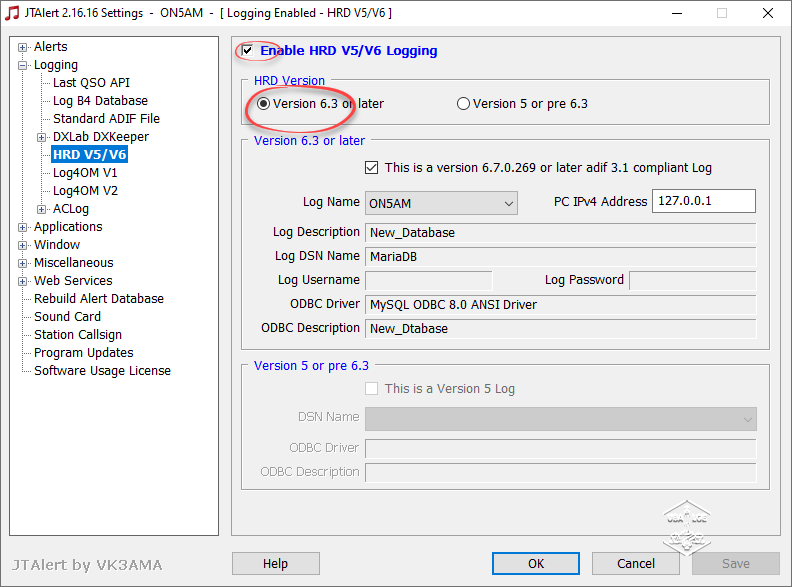Expand the Window tree node

tap(22, 246)
